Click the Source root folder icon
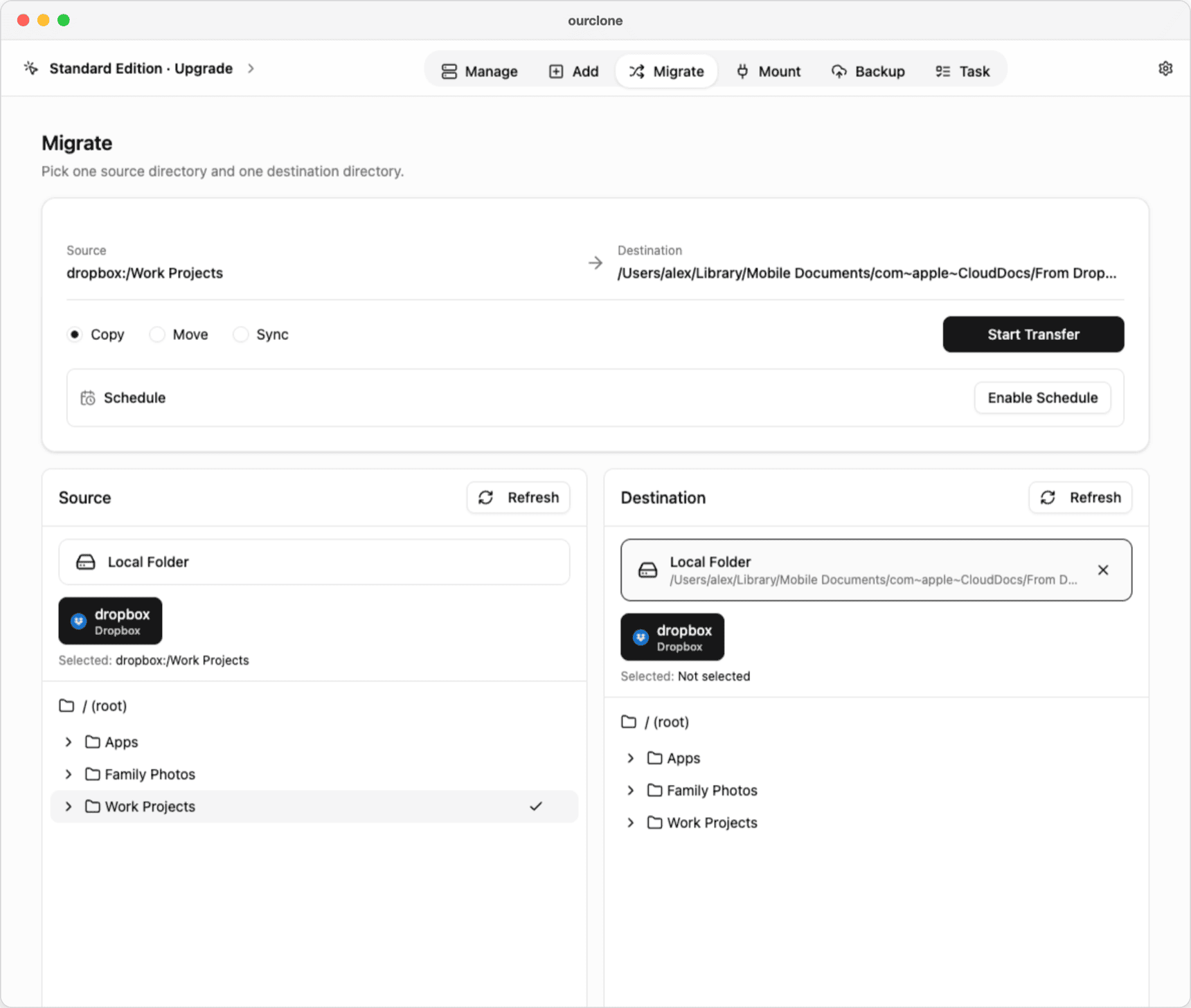Screen dimensions: 1191x1008 coord(66,705)
